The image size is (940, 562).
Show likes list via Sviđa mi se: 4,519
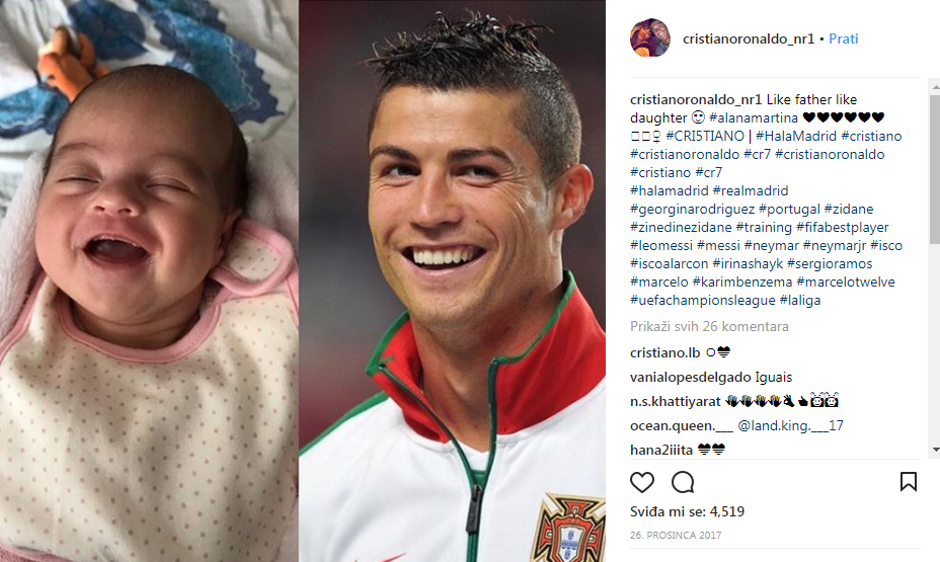[687, 512]
